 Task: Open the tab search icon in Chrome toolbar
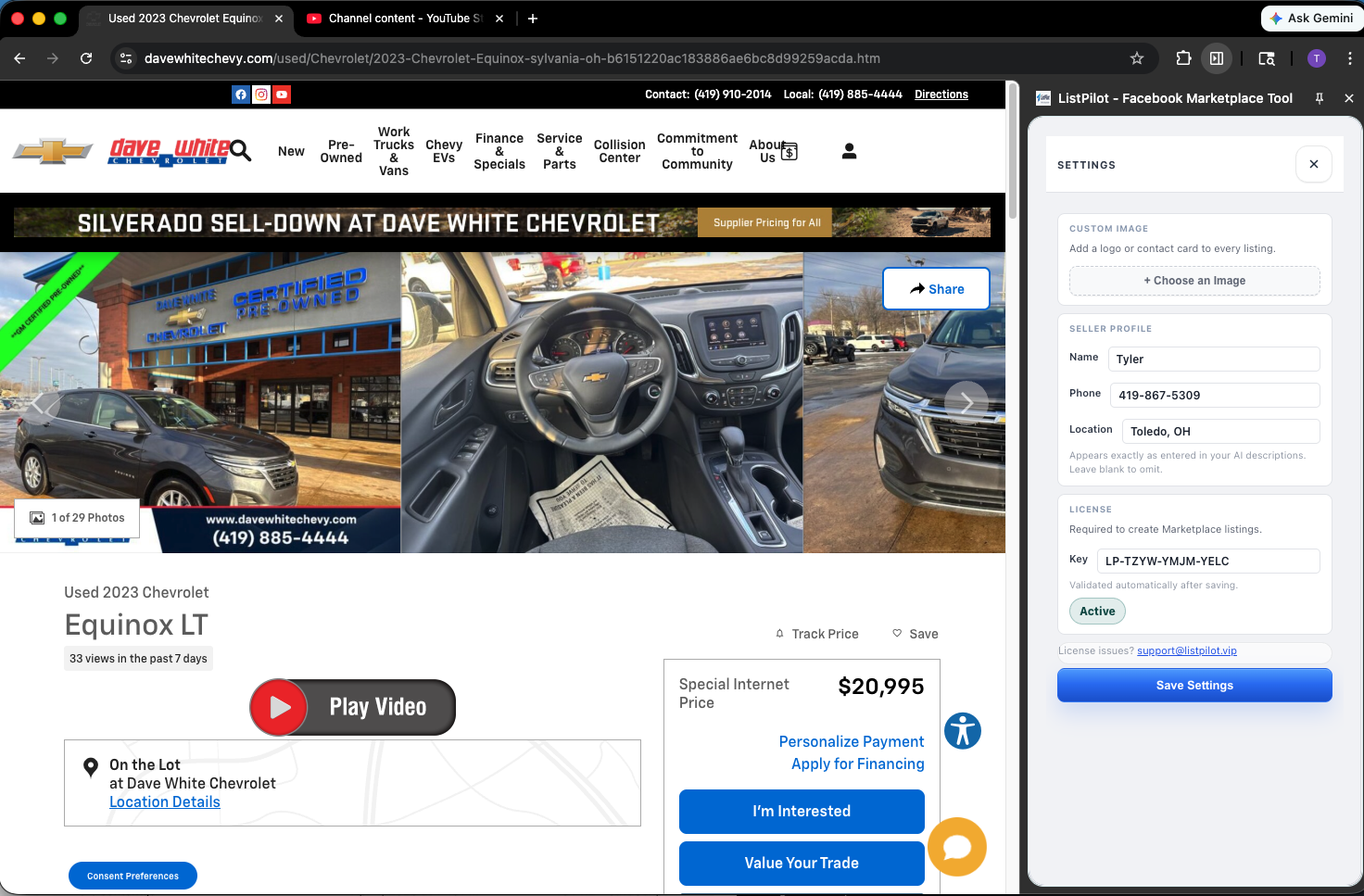(x=1267, y=58)
